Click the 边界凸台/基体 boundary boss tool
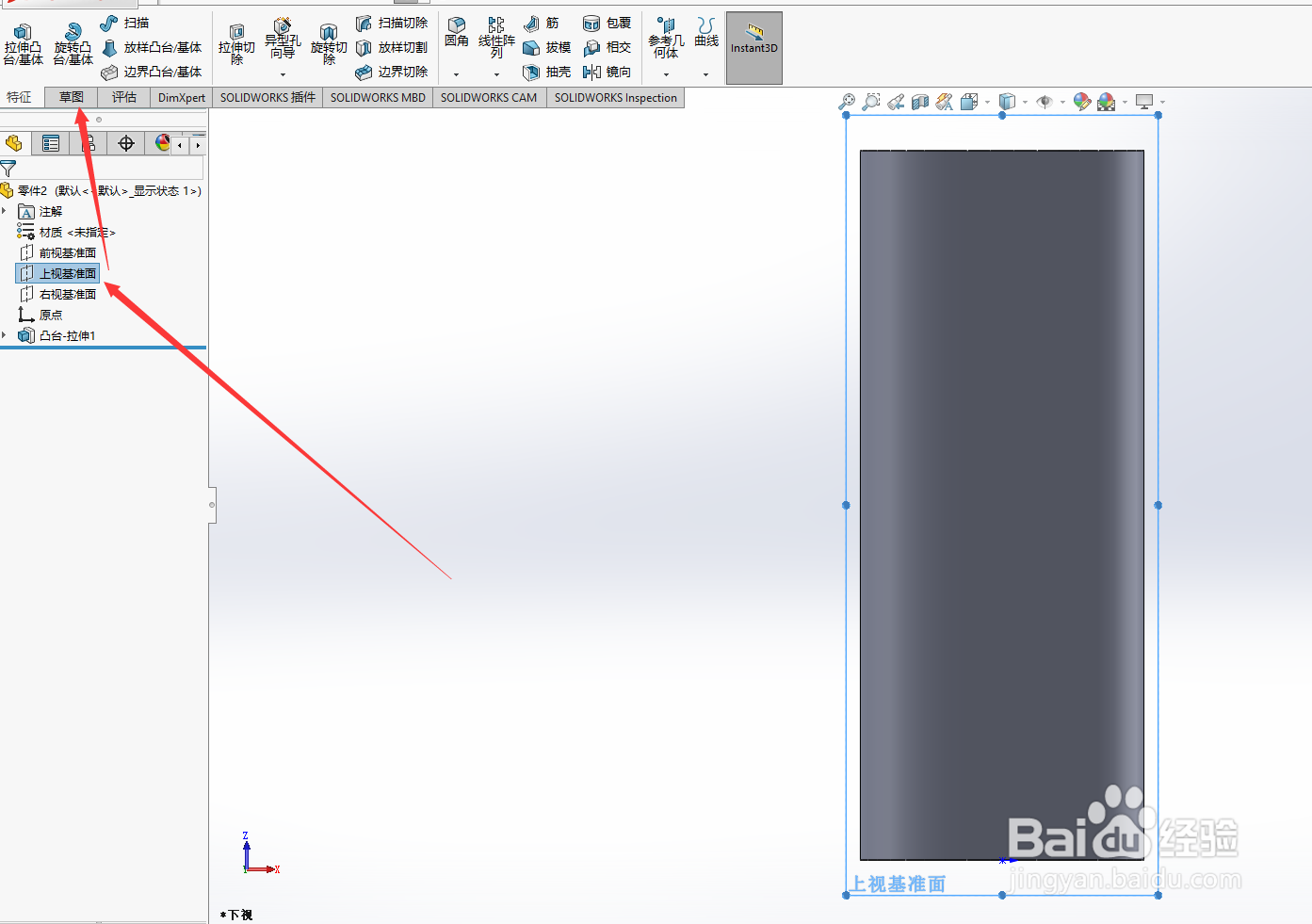 click(x=152, y=72)
